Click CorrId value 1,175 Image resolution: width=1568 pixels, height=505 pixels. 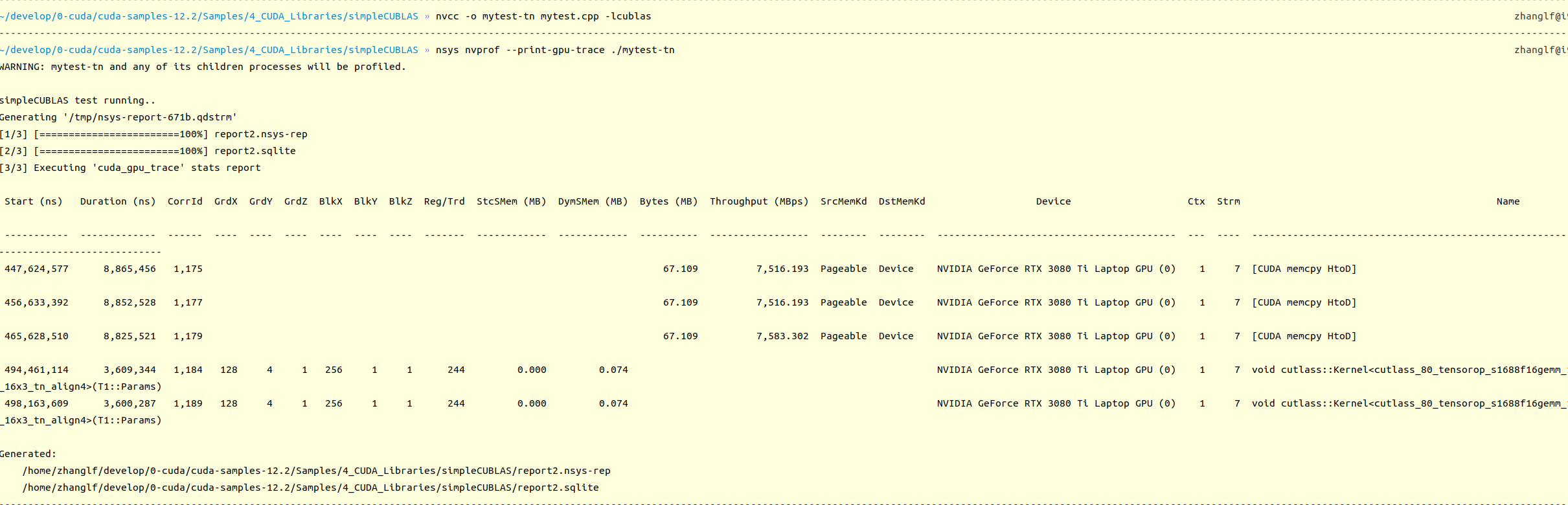click(188, 269)
